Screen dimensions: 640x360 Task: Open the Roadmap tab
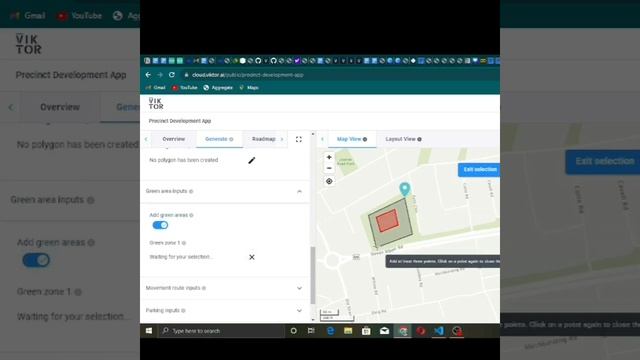coord(263,139)
